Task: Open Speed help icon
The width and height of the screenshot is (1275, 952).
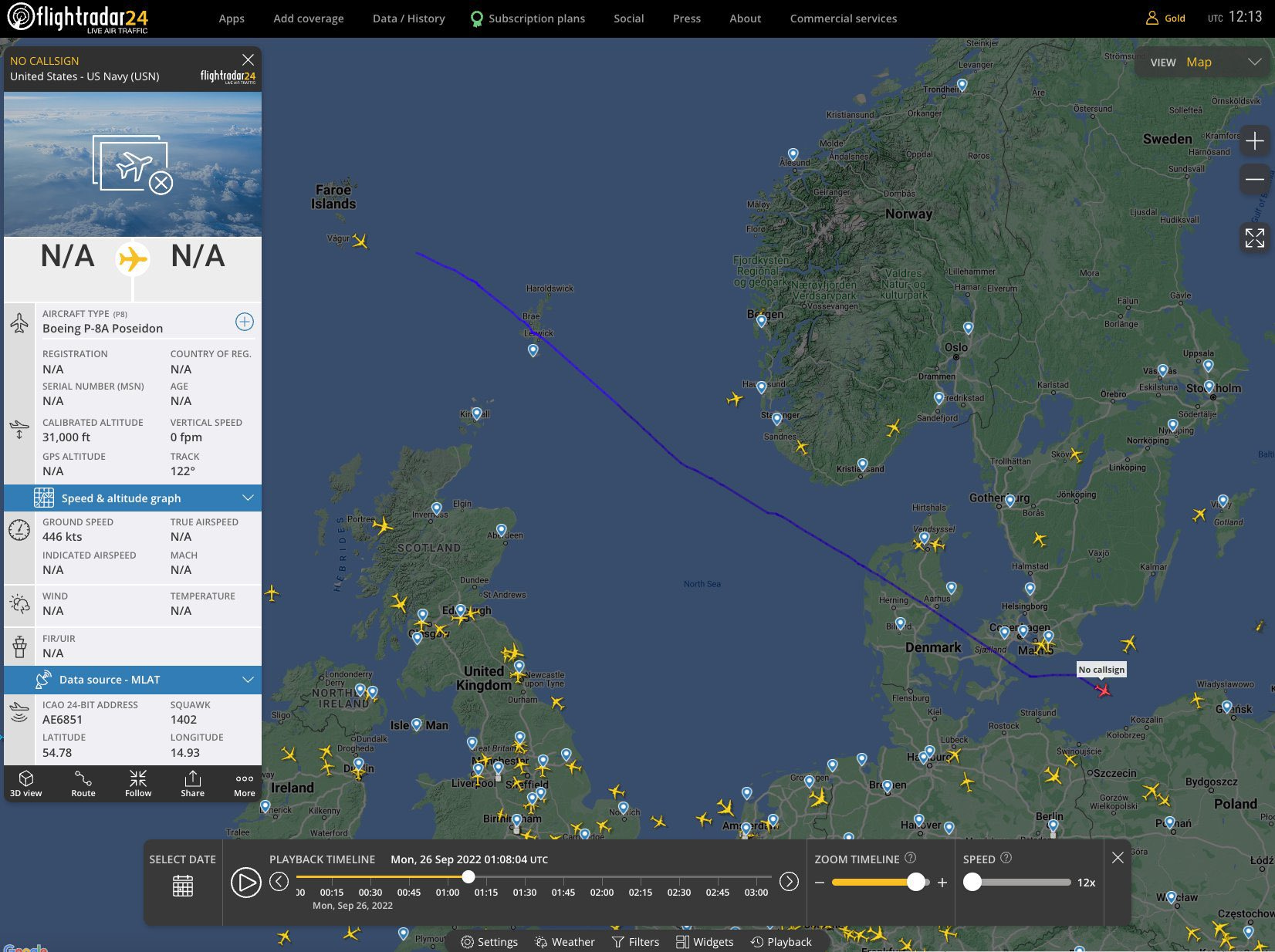Action: point(1006,858)
